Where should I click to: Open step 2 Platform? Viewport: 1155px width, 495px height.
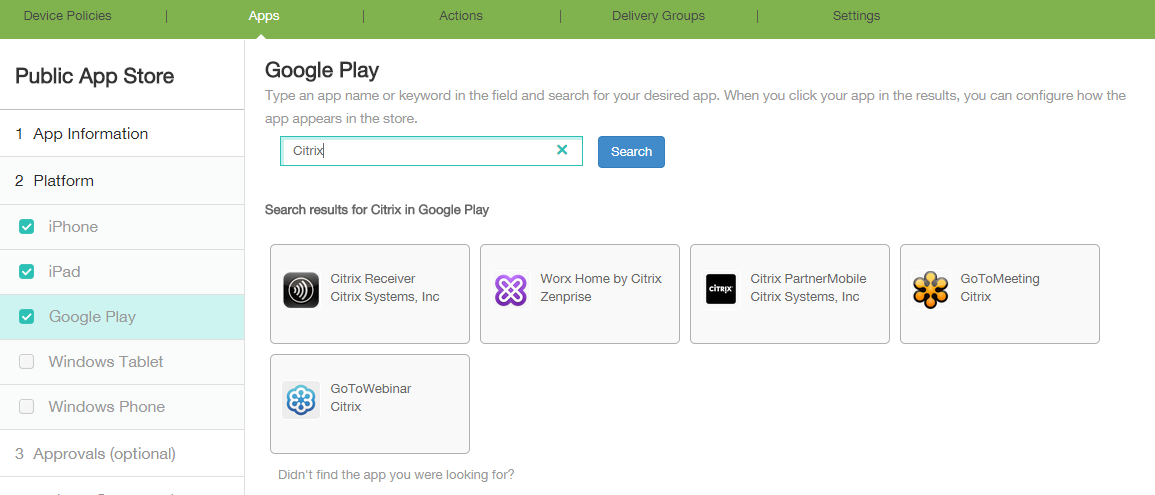[x=122, y=180]
